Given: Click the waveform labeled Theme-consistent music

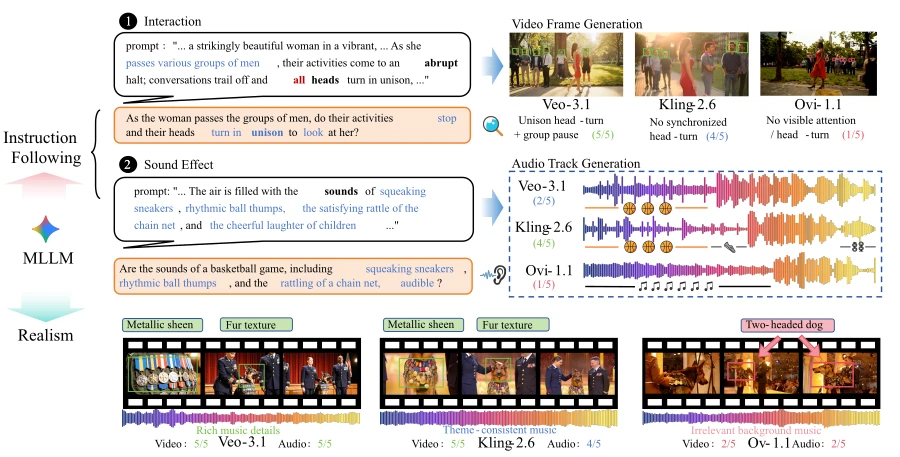Looking at the screenshot, I should [x=498, y=418].
